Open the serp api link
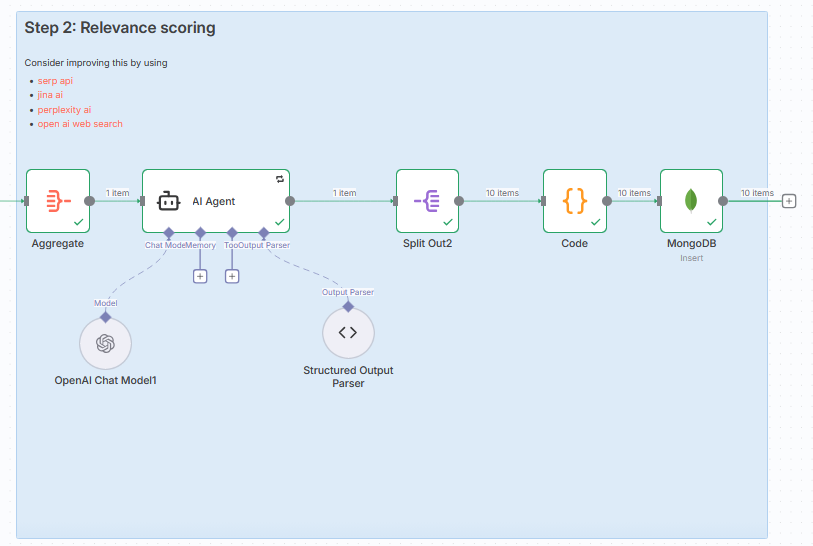This screenshot has width=813, height=546. (55, 80)
